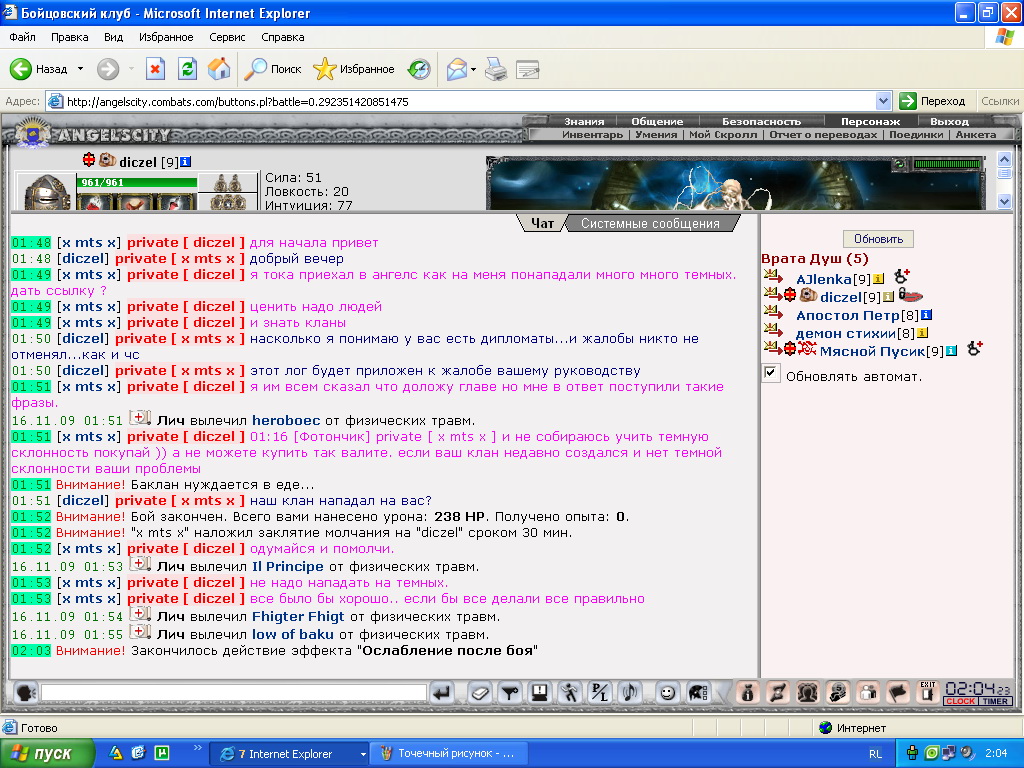Click the pink crossed tools icon in bottom bar
The height and width of the screenshot is (768, 1024).
click(x=778, y=692)
